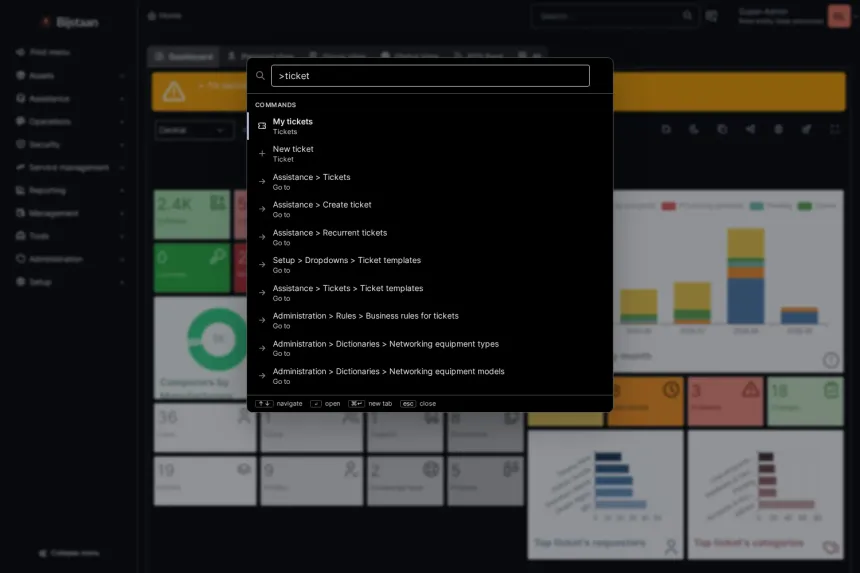Click the tallest stacked bar in chart

click(745, 276)
